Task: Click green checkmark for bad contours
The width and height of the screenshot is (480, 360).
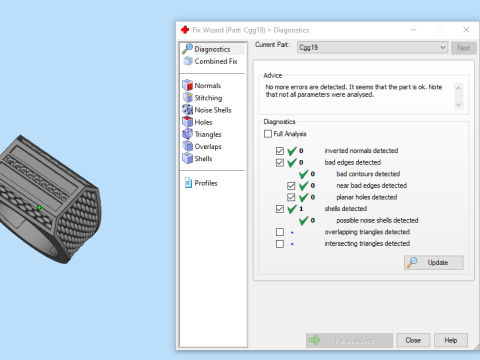Action: 304,174
